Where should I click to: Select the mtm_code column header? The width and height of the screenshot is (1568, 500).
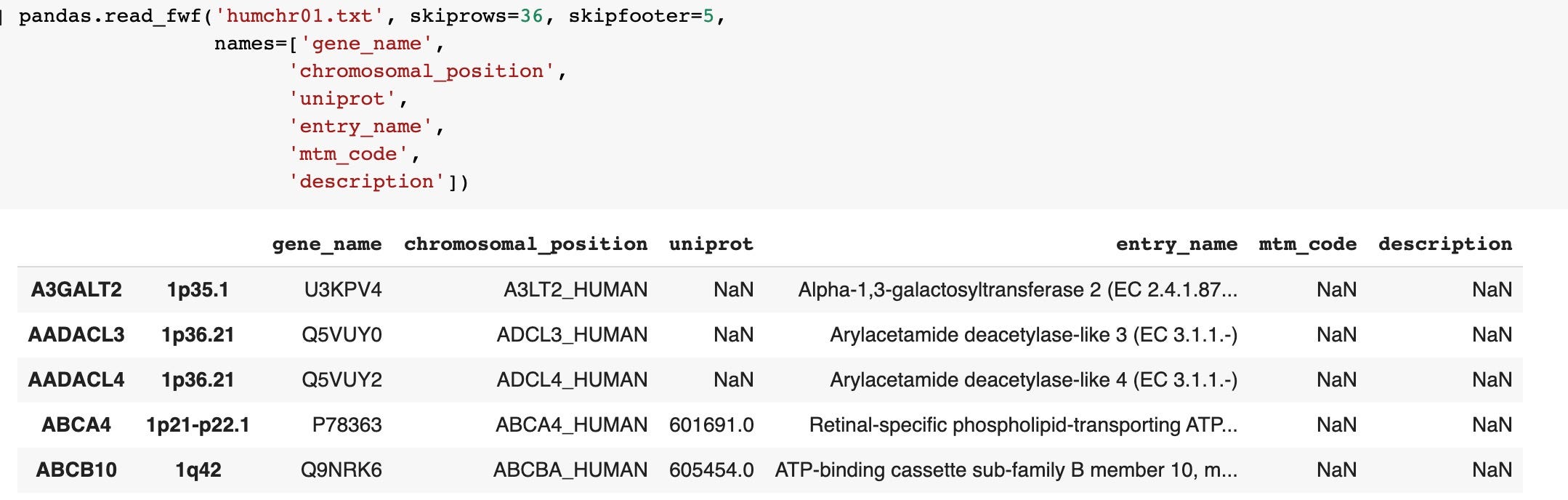1307,244
